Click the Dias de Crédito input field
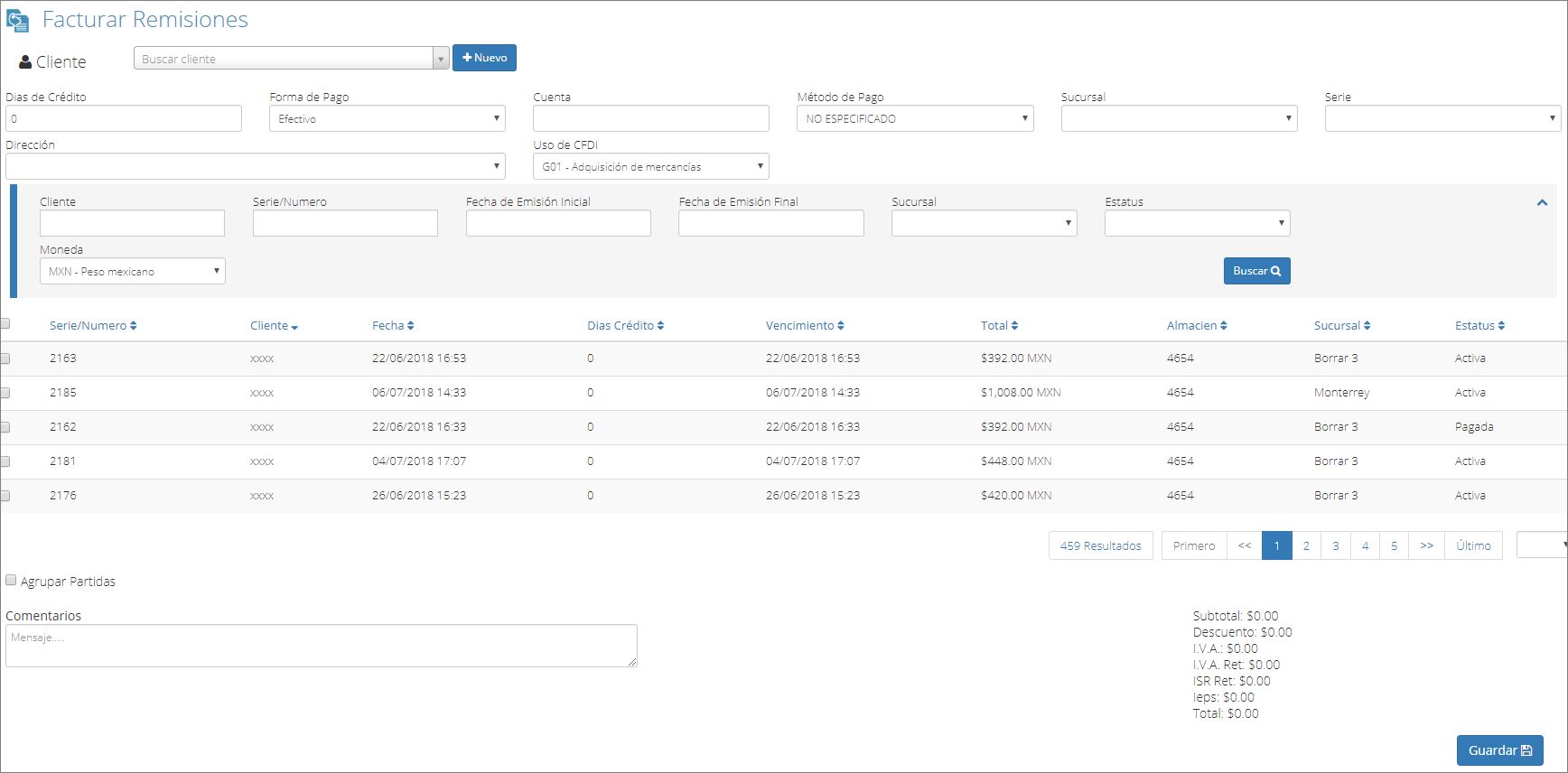 (x=124, y=118)
